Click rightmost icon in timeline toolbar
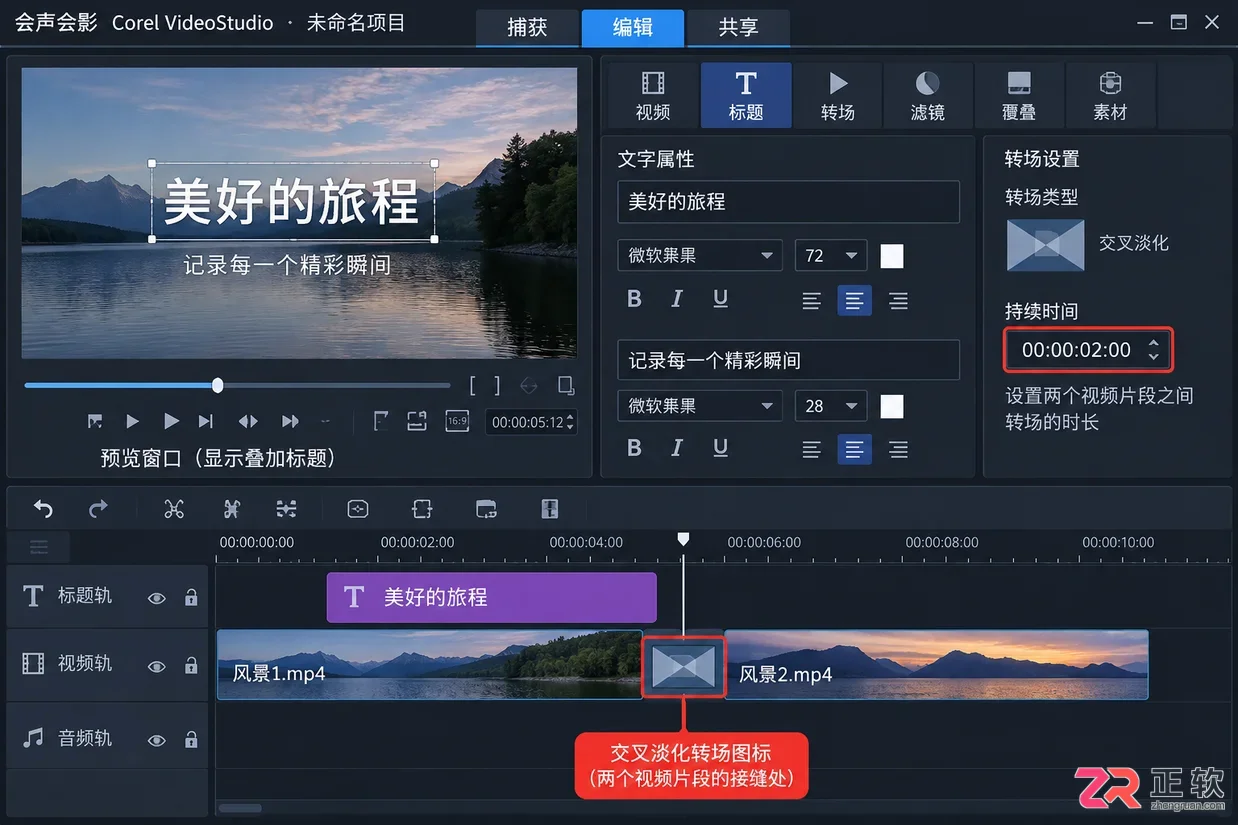Viewport: 1238px width, 825px height. [x=549, y=509]
